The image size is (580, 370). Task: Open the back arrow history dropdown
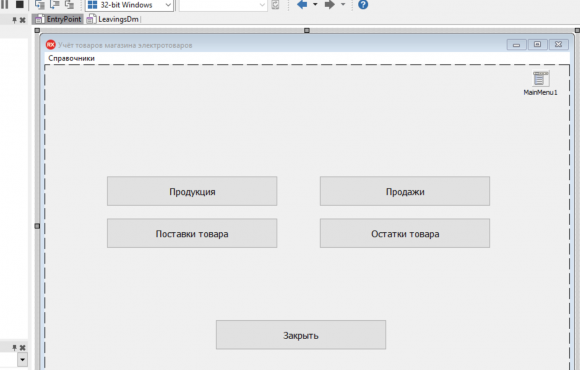(315, 4)
